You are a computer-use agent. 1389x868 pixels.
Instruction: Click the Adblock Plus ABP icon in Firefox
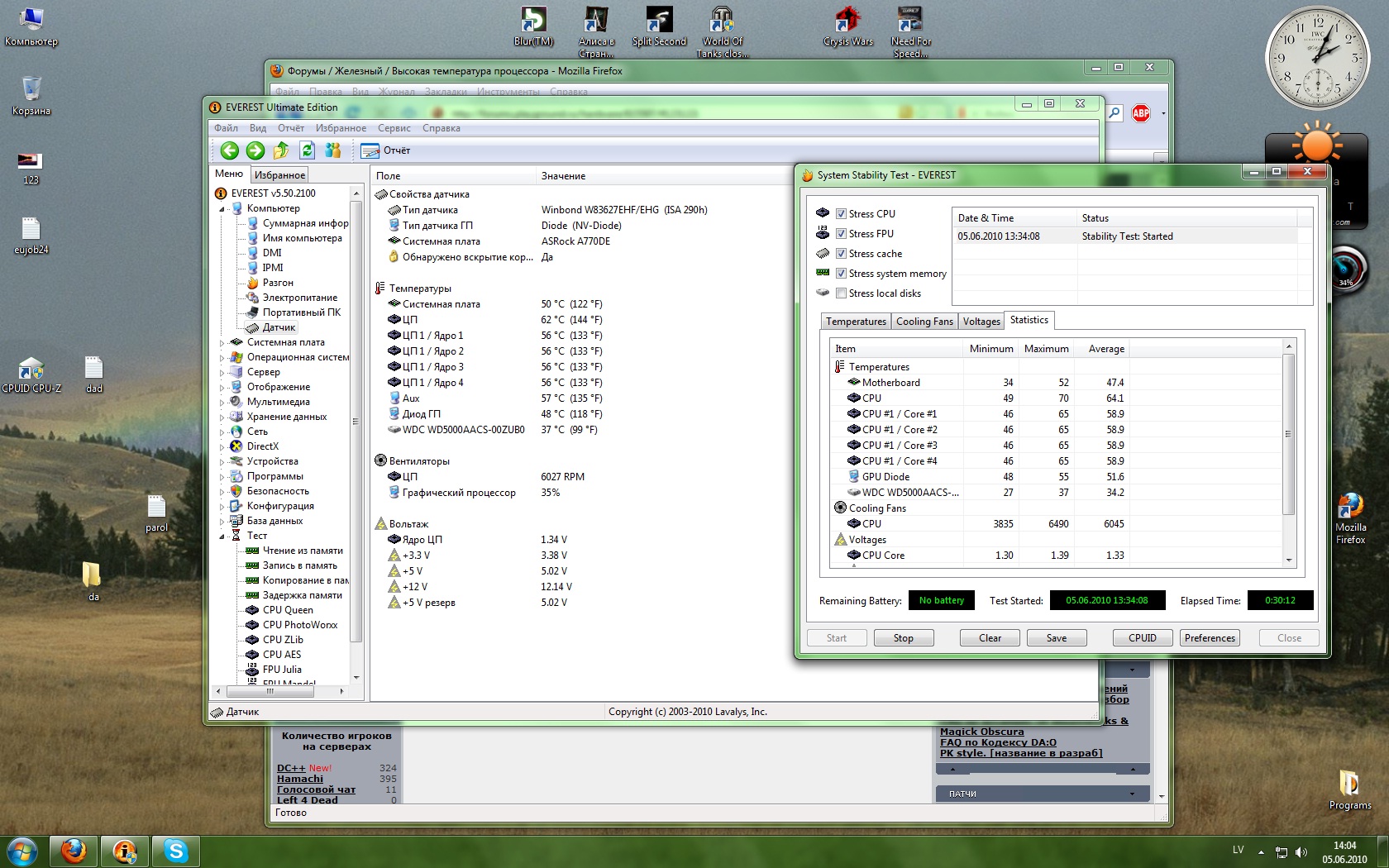[x=1141, y=113]
